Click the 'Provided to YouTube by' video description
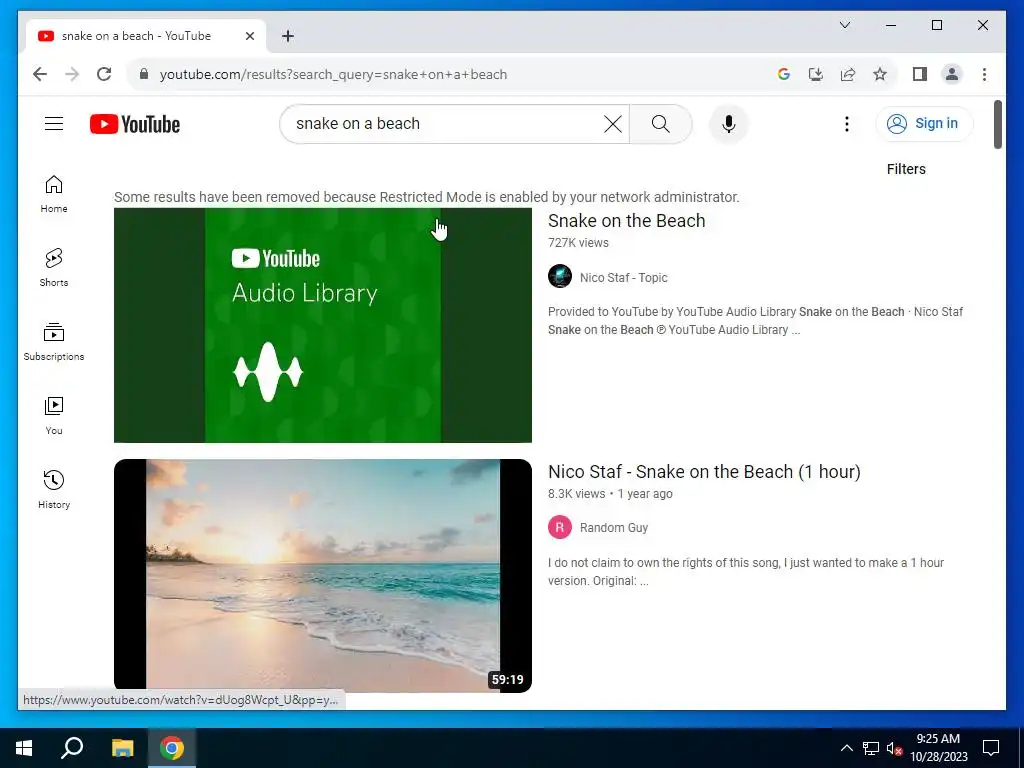 point(755,321)
